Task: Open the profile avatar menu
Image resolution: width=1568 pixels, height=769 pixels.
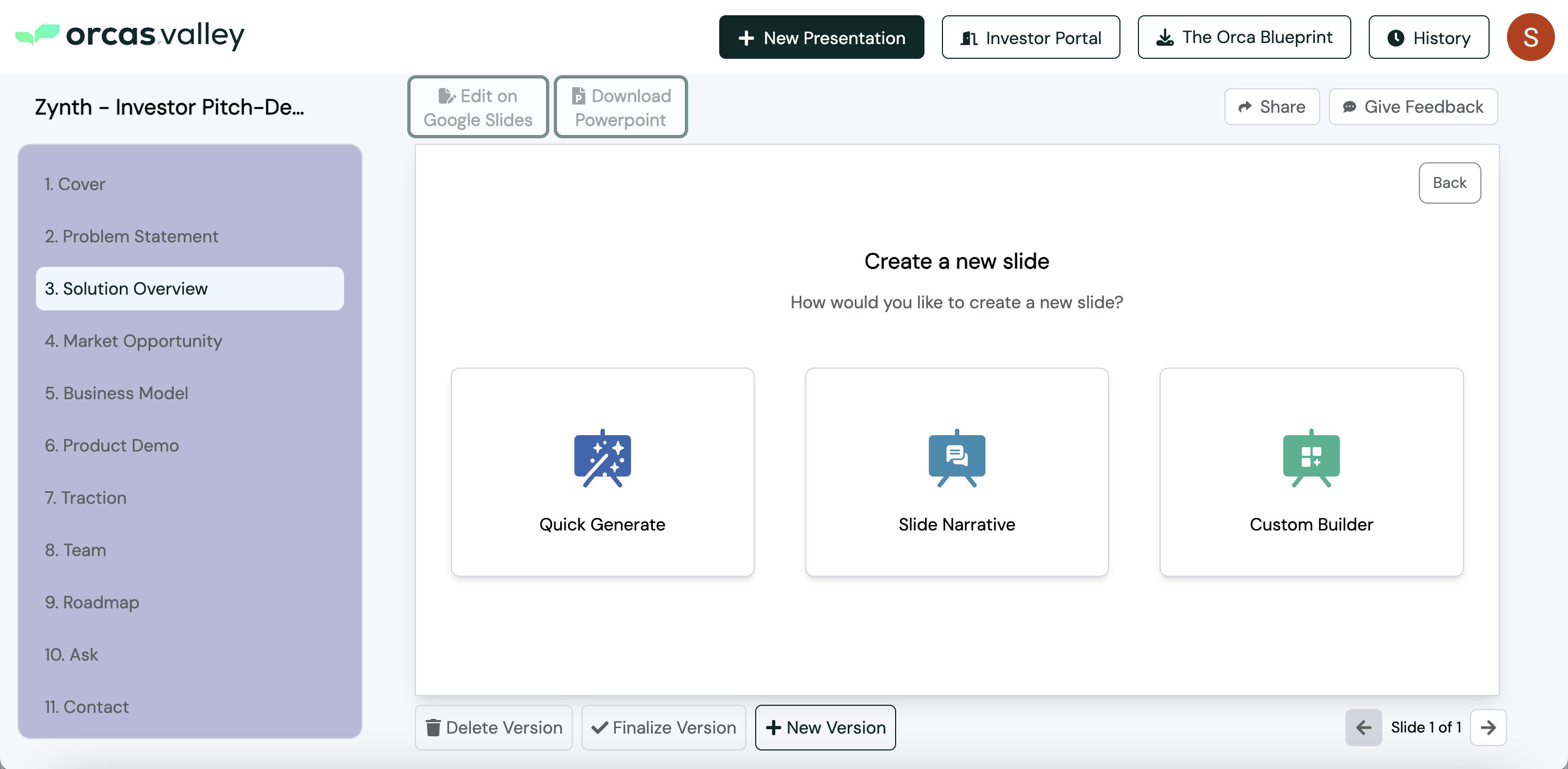Action: tap(1530, 37)
